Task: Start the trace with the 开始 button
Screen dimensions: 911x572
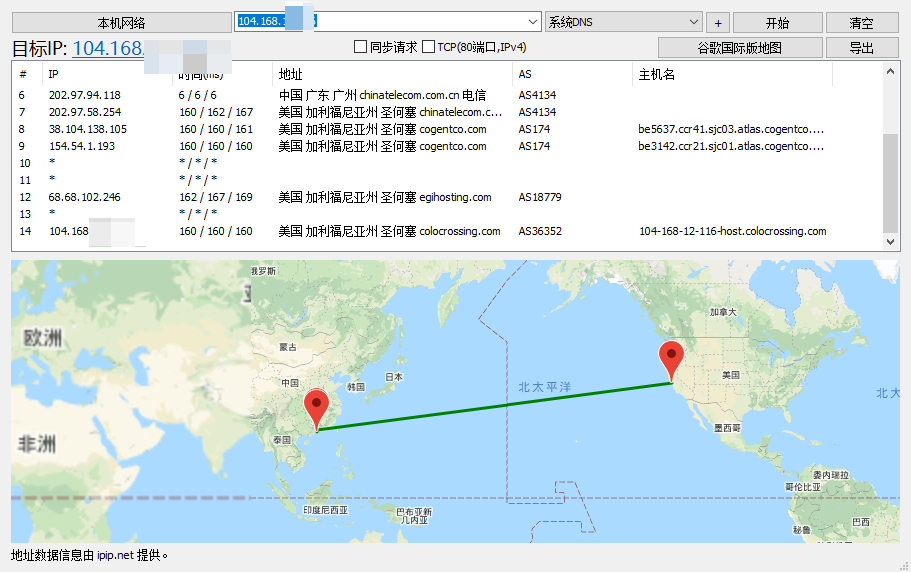Action: tap(777, 23)
